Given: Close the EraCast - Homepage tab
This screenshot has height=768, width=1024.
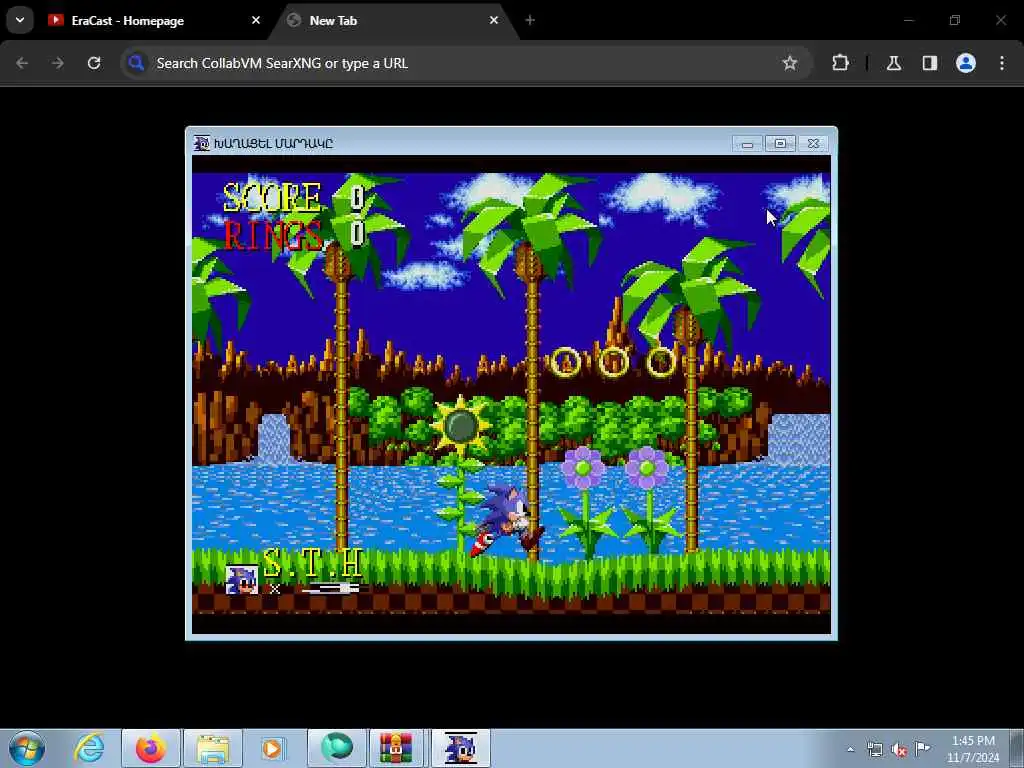Looking at the screenshot, I should 256,20.
